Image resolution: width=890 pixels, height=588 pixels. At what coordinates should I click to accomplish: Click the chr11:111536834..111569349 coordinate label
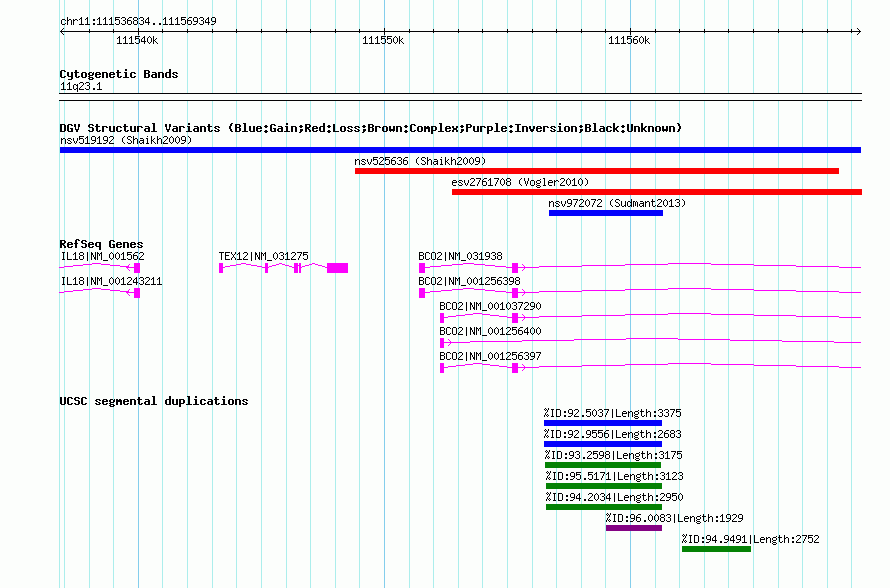pyautogui.click(x=138, y=21)
